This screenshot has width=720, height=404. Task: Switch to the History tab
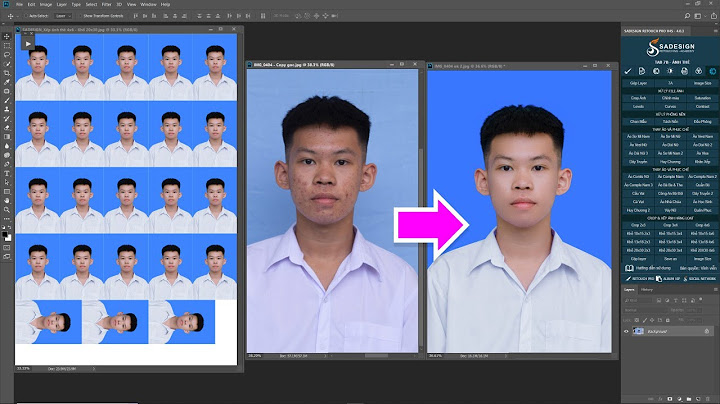(647, 289)
